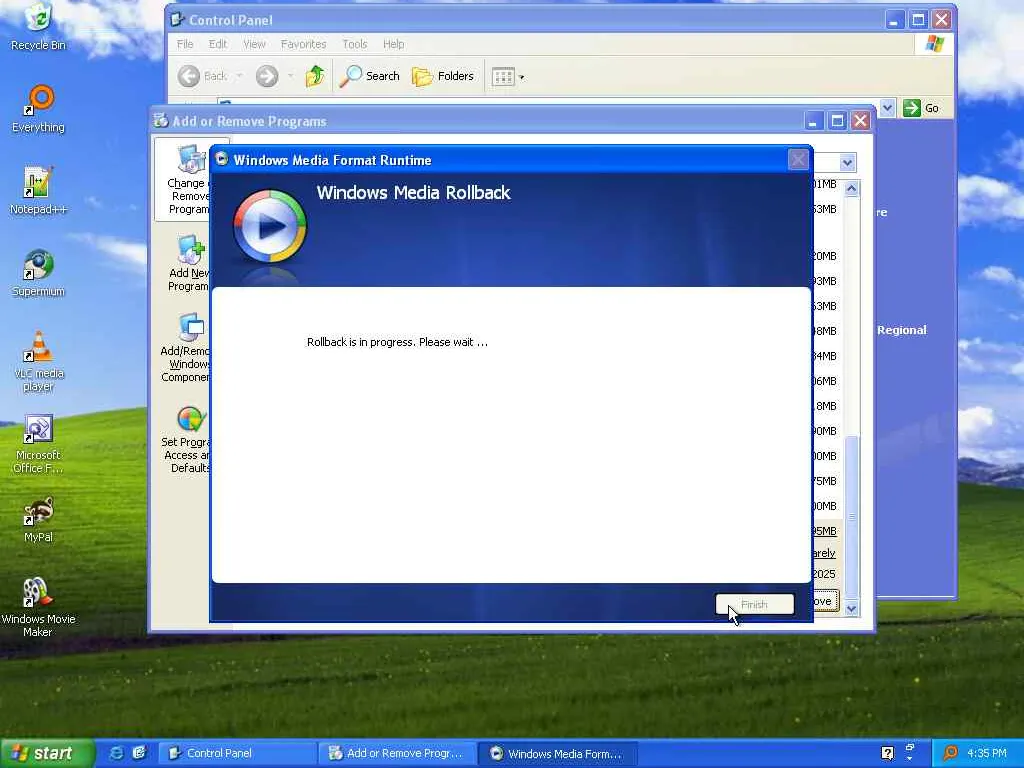
Task: Open the Sort by dropdown in Add or Remove Programs
Action: (x=847, y=163)
